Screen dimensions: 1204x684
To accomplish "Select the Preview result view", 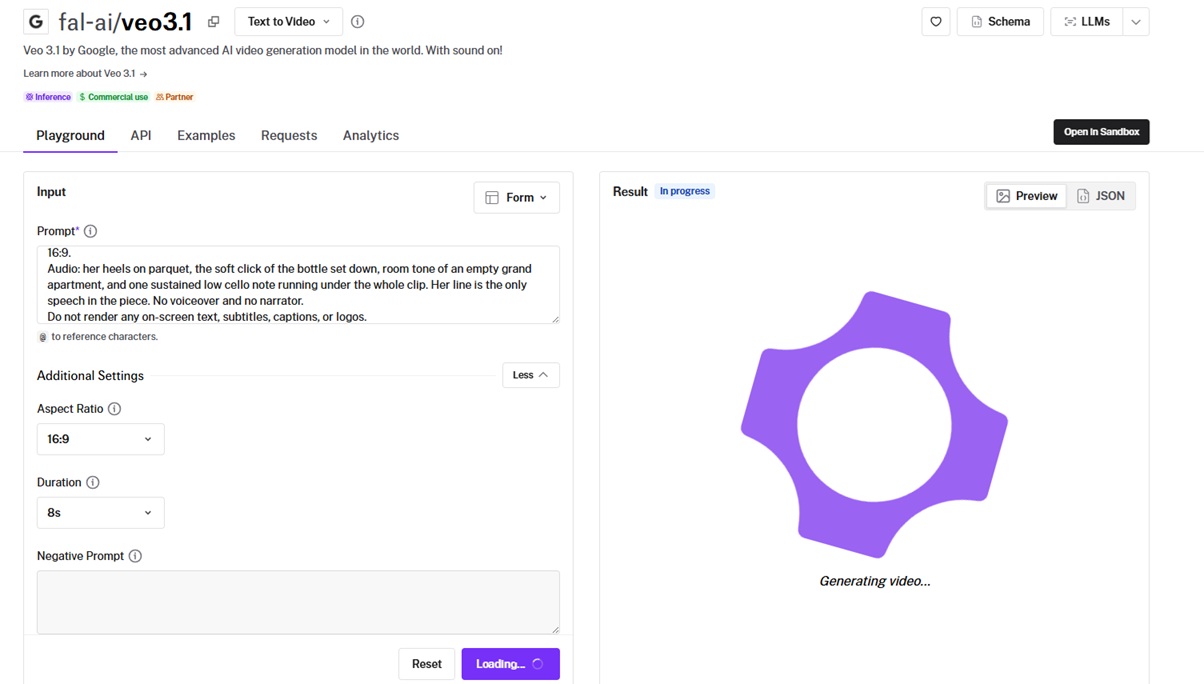I will click(1027, 196).
